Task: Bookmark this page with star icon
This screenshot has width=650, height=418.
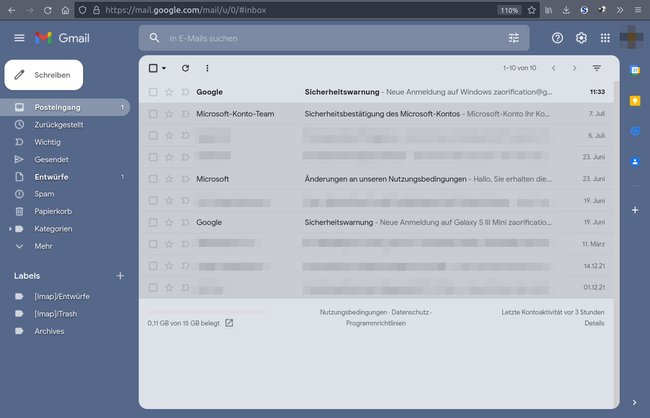Action: (x=531, y=10)
